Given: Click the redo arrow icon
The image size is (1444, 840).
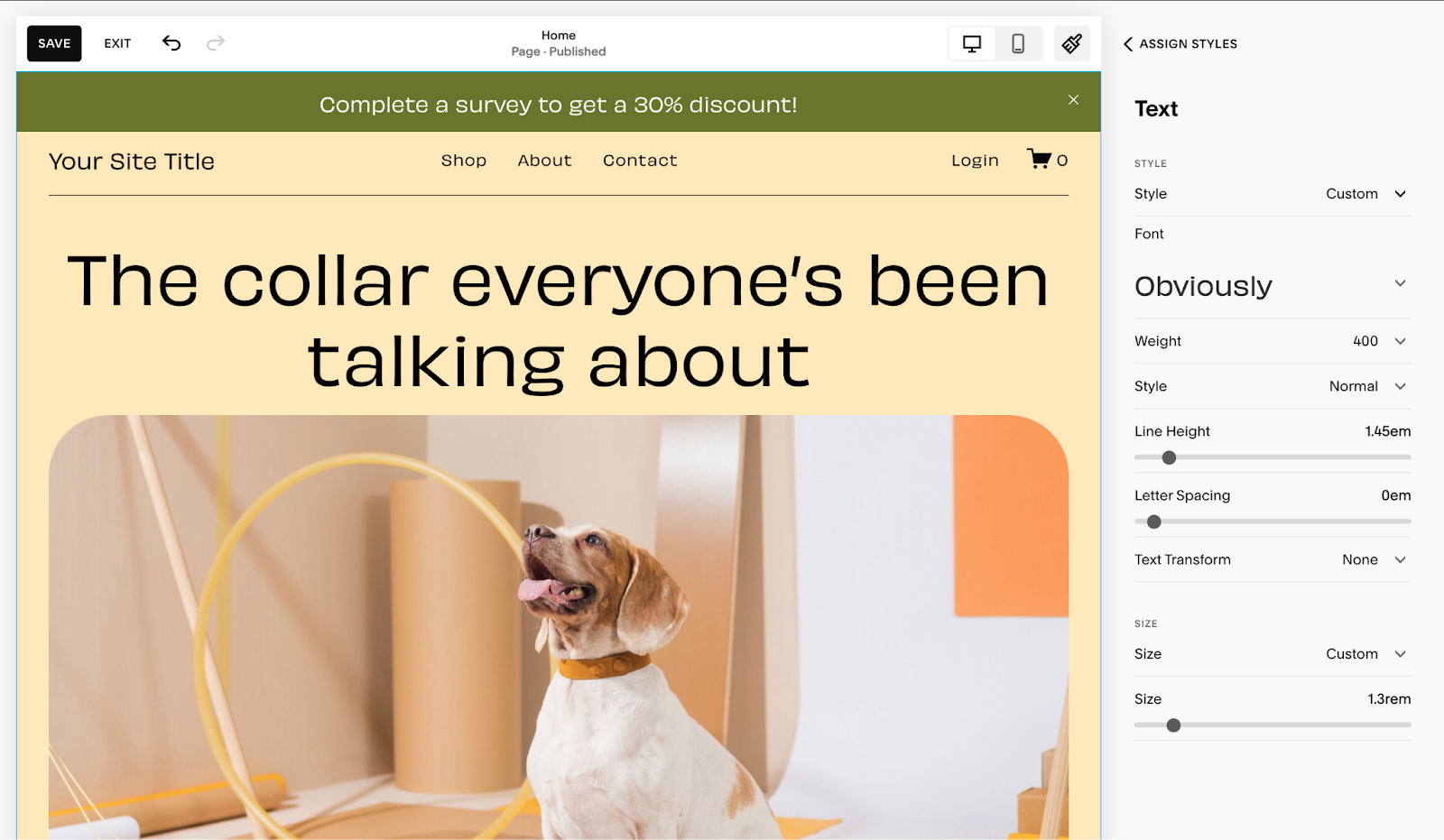Looking at the screenshot, I should [x=215, y=42].
